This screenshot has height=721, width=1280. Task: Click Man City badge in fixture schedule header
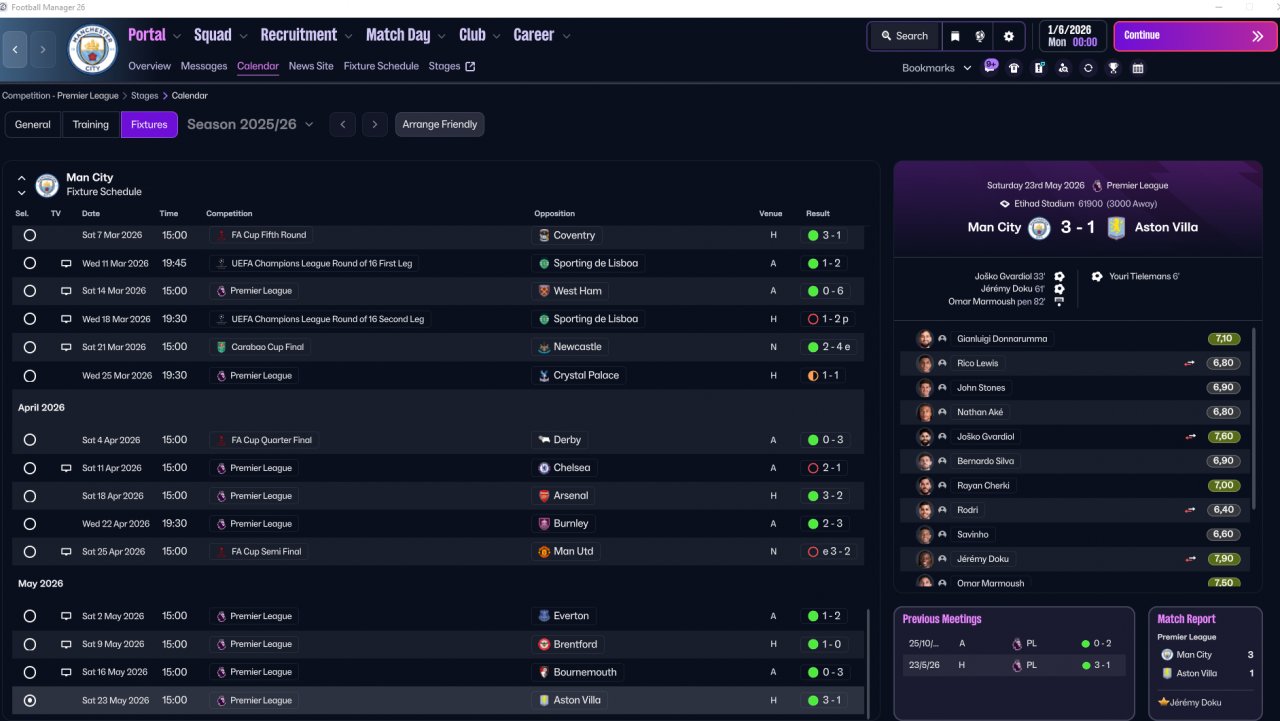point(47,185)
